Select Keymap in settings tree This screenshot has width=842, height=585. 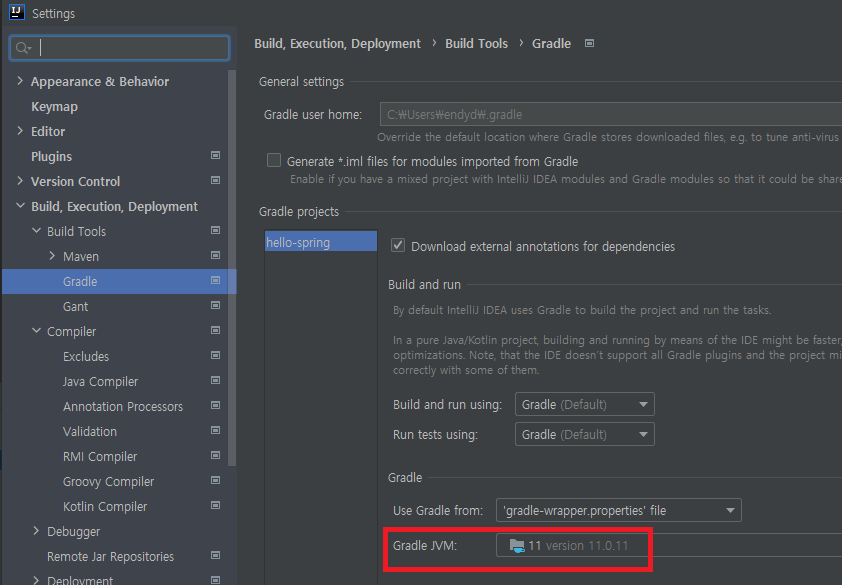(x=54, y=107)
